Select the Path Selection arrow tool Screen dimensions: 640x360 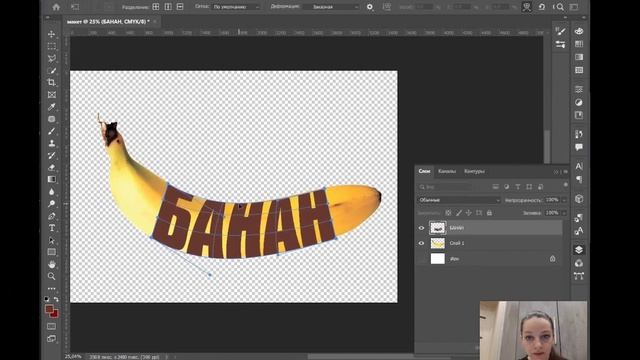[51, 240]
